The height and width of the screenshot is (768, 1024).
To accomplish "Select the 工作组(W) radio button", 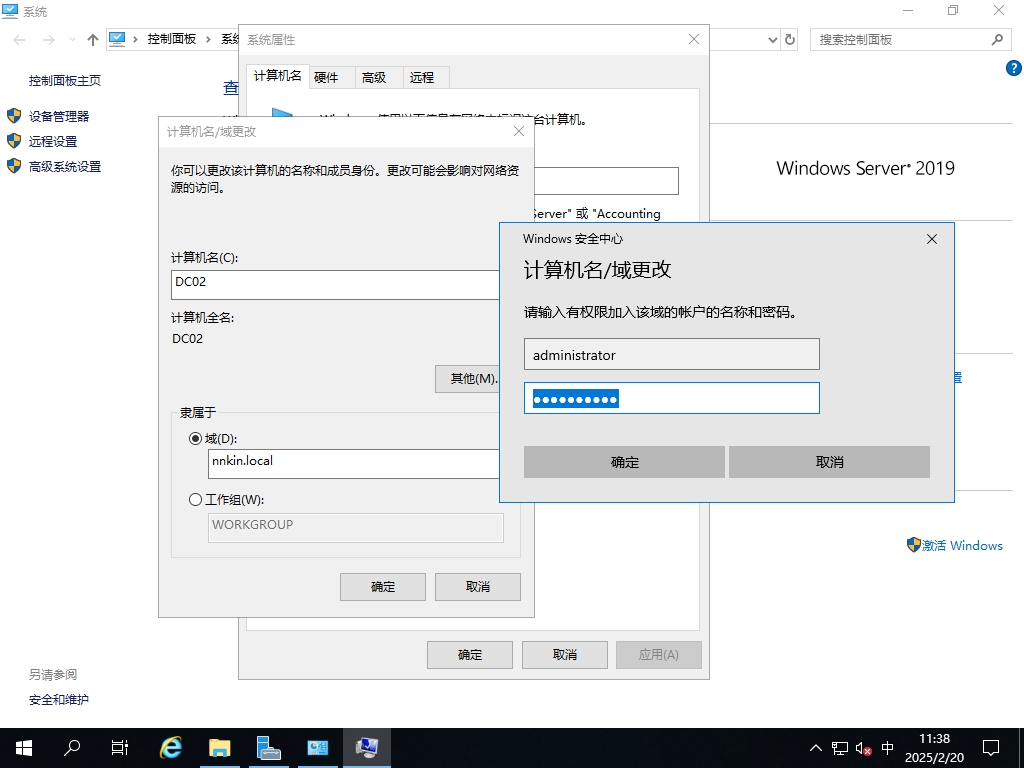I will point(195,500).
